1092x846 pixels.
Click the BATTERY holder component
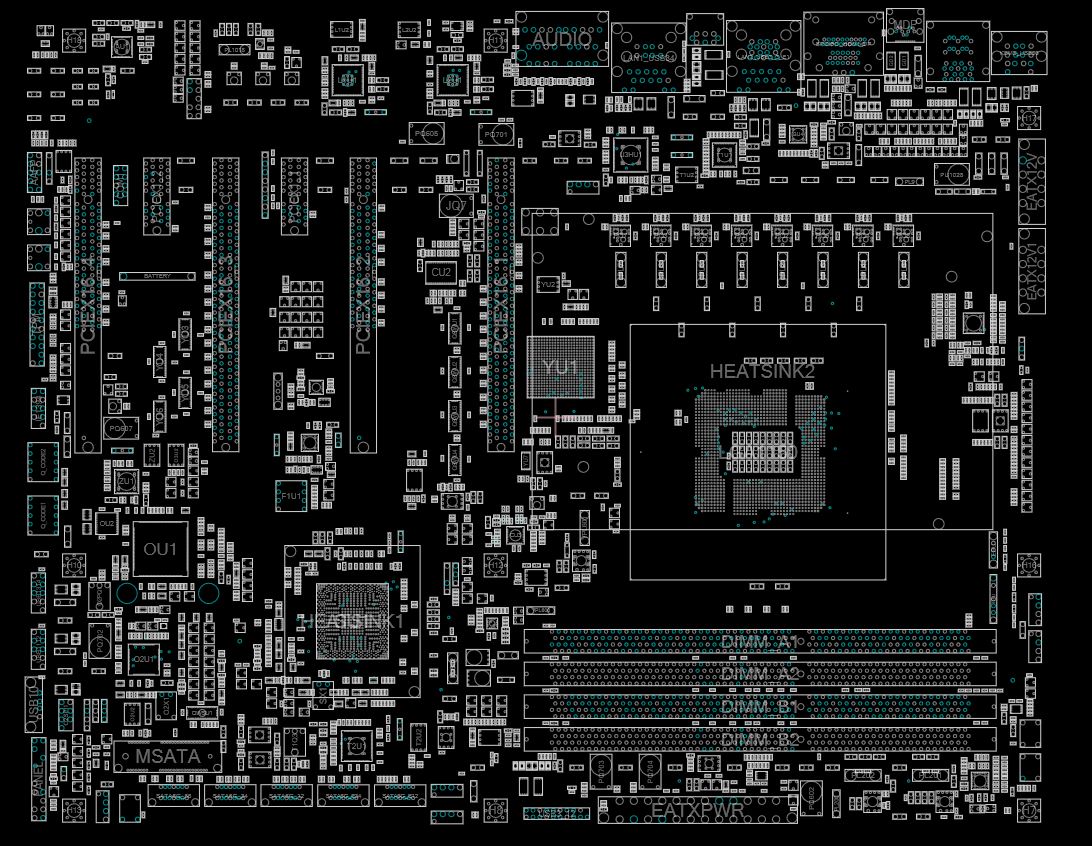158,276
